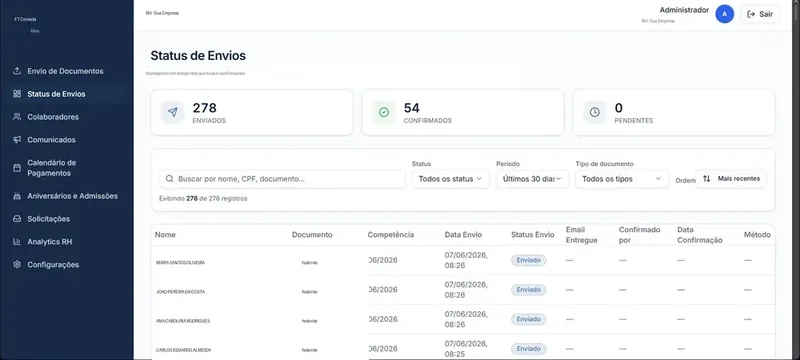Screen dimensions: 800x360
Task: Click the cake icon beside Aniversários e Admissões
Action: 17,196
